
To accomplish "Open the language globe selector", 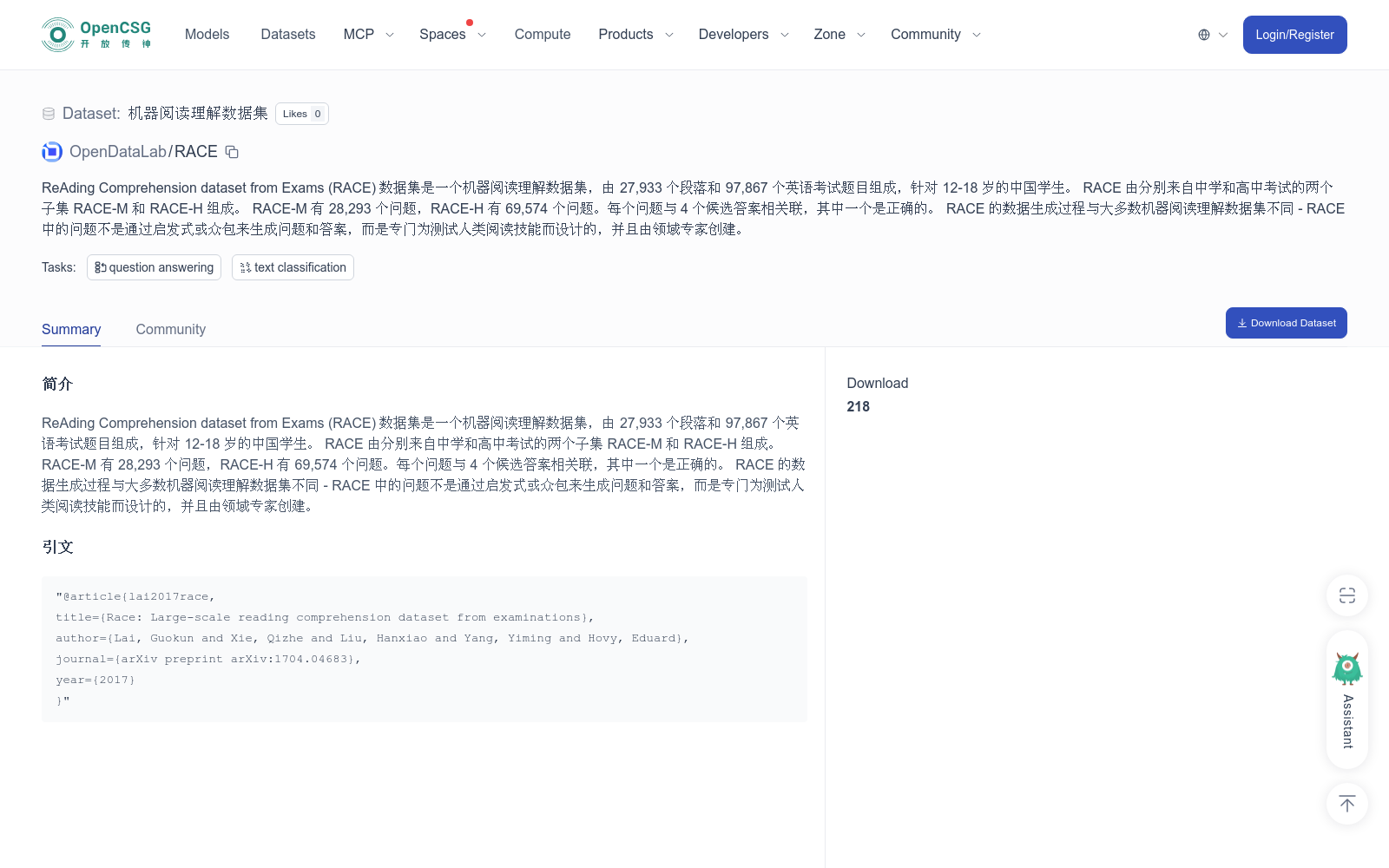I will (x=1212, y=35).
